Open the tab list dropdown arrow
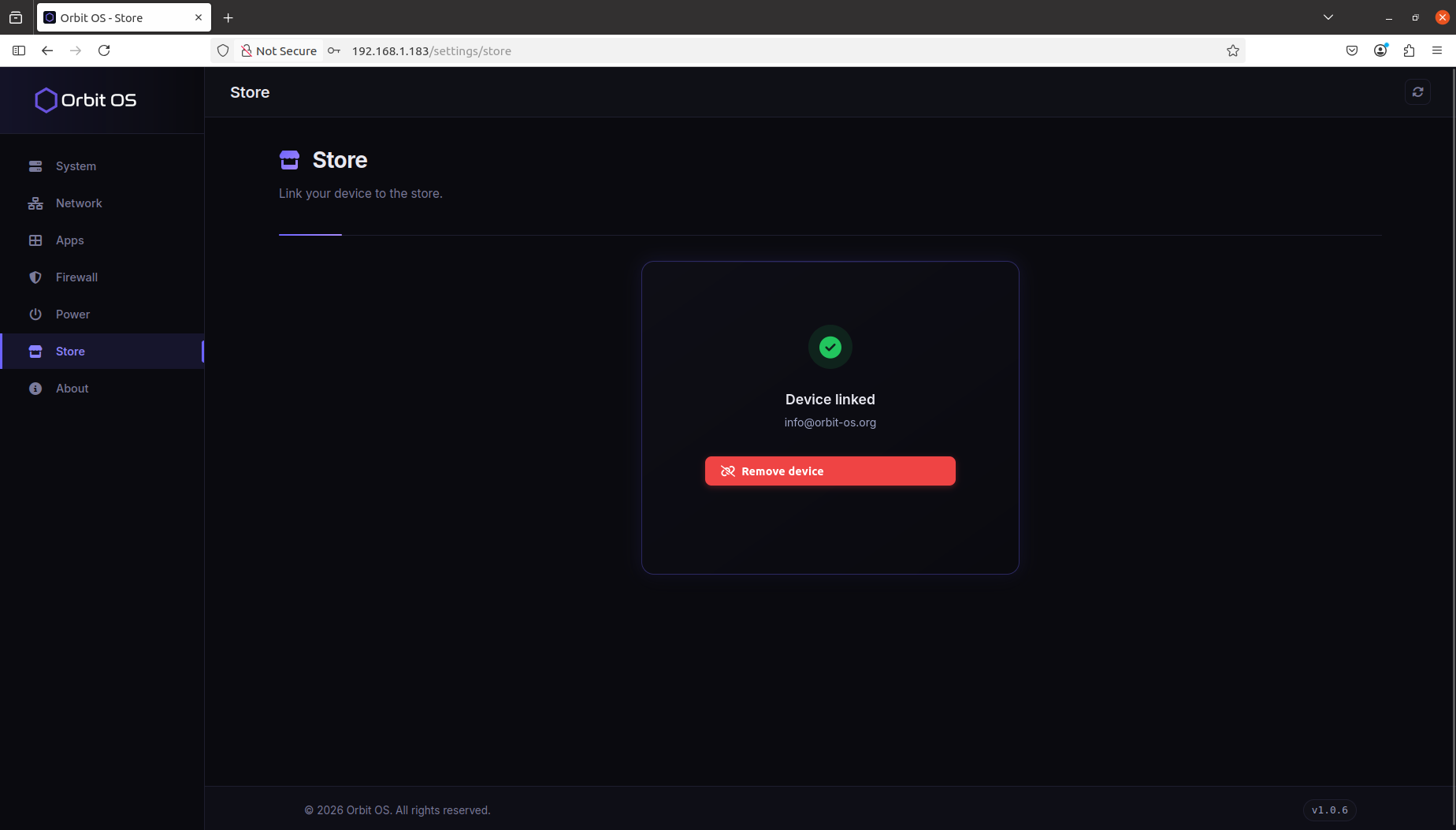This screenshot has width=1456, height=830. point(1328,17)
